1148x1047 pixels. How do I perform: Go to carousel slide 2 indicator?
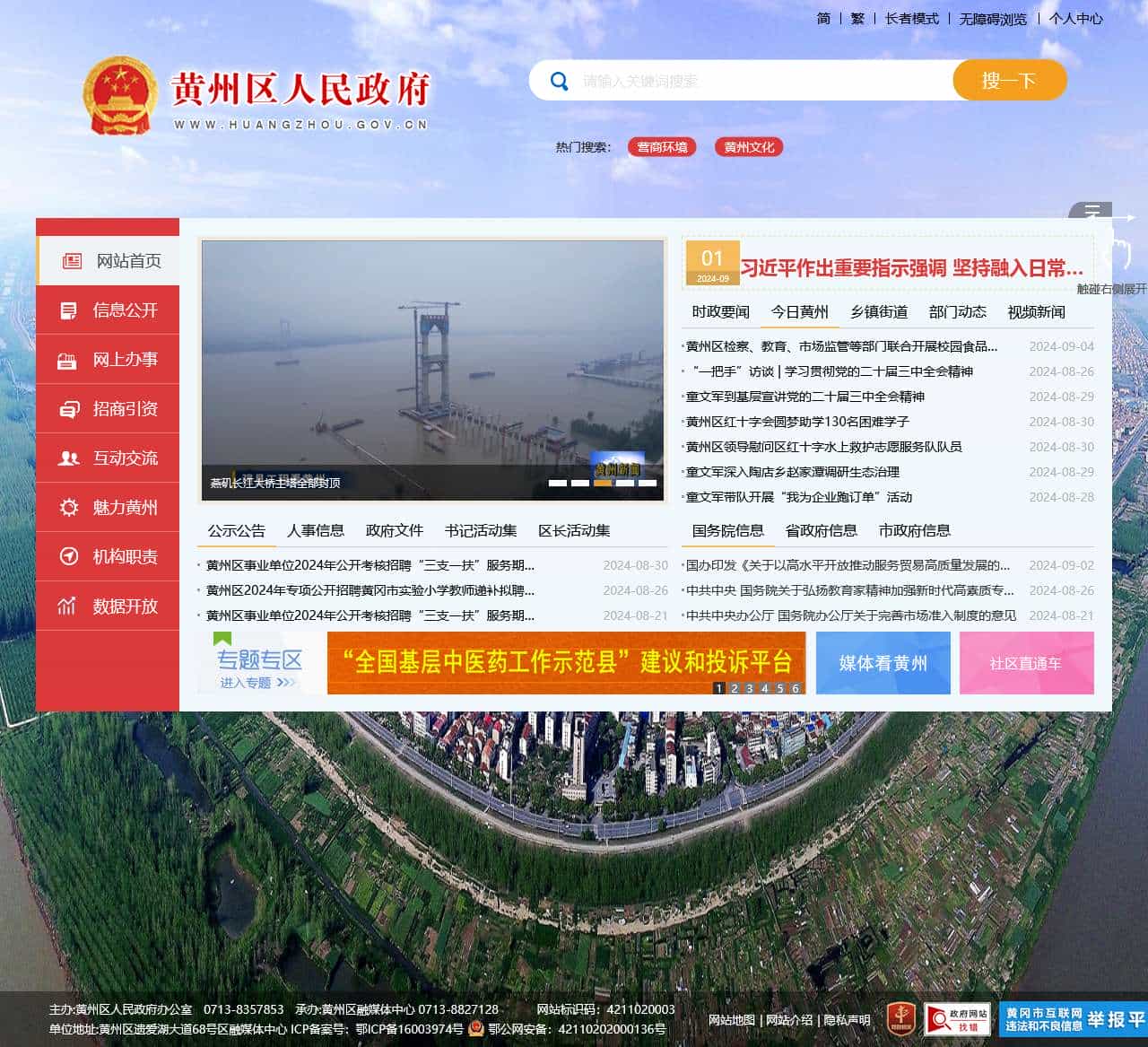(x=580, y=483)
